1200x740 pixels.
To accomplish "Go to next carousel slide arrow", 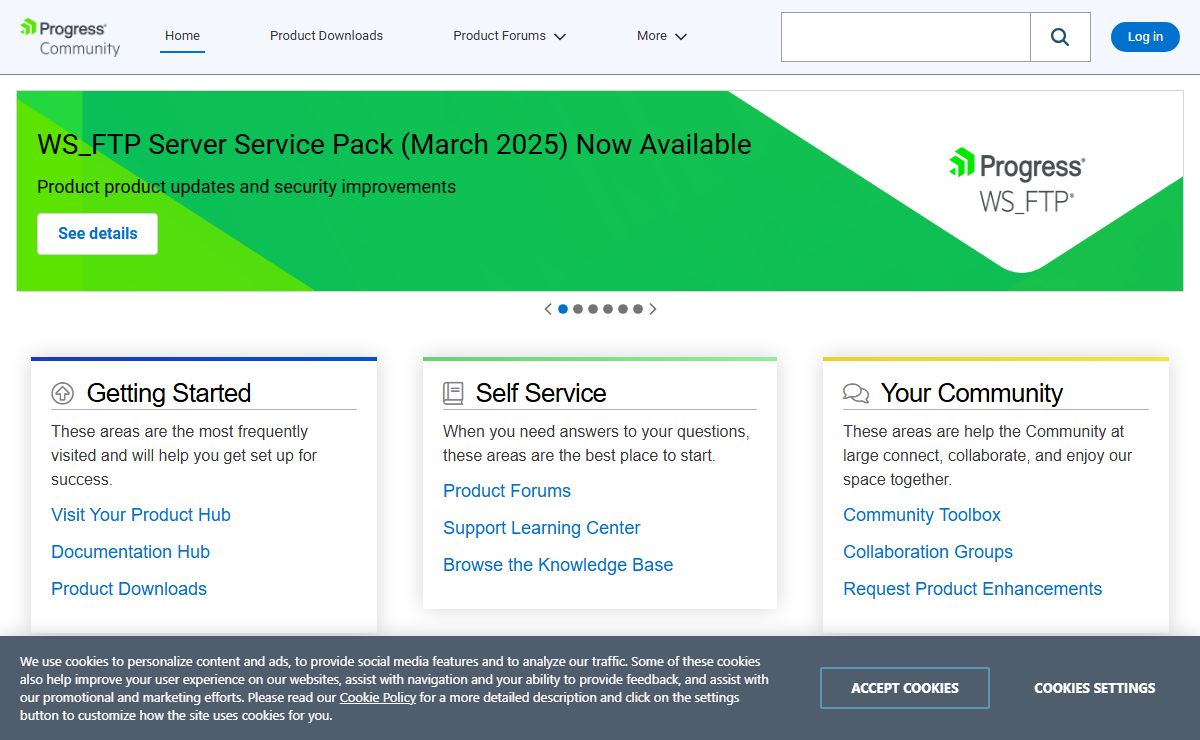I will (653, 309).
